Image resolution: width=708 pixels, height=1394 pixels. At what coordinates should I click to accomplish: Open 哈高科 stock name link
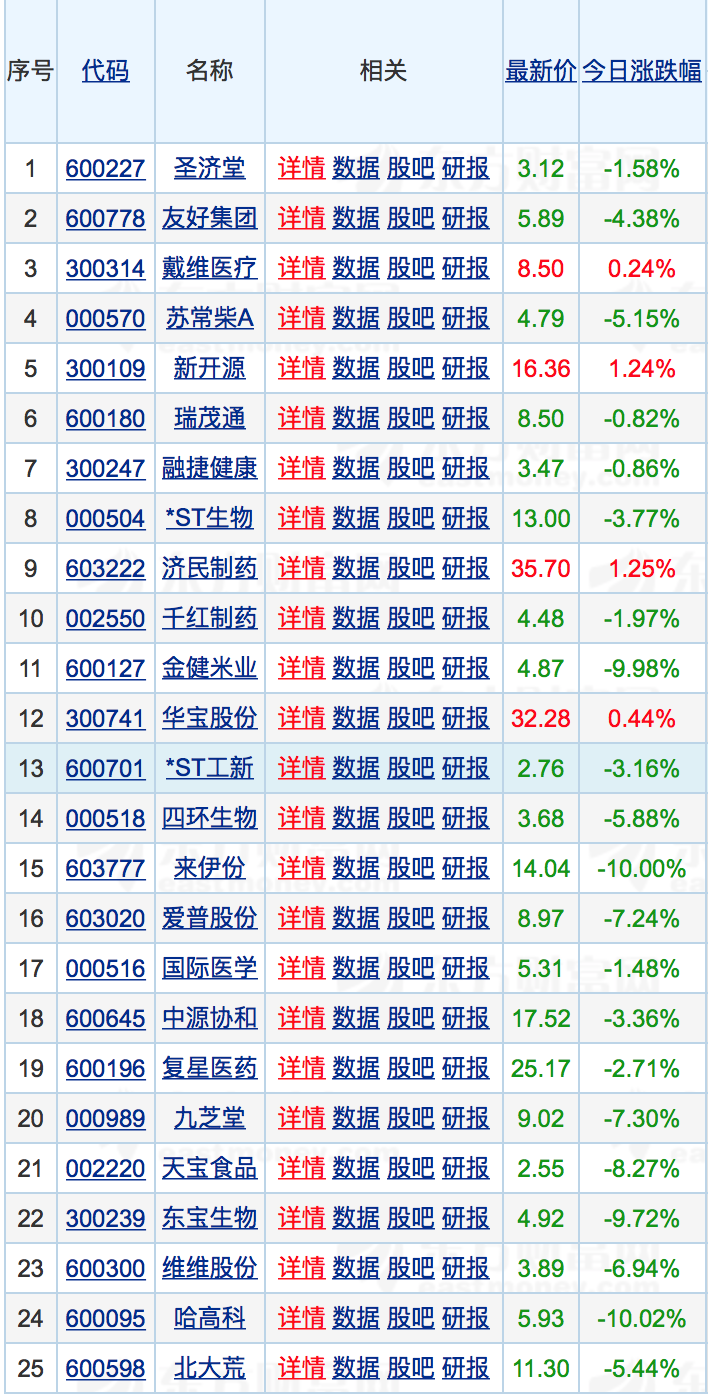(x=209, y=1319)
